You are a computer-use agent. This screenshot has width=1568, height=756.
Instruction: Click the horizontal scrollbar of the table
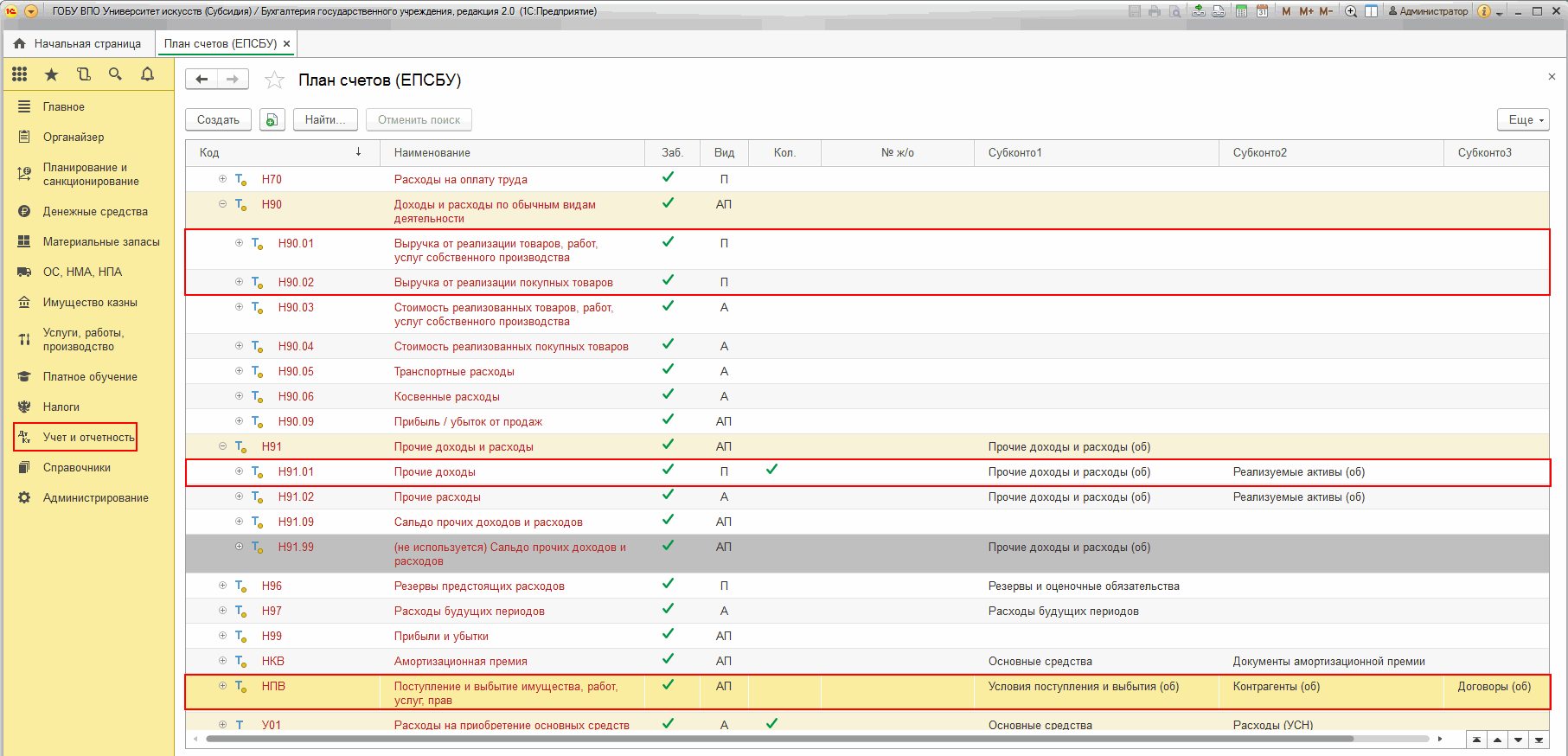click(778, 740)
